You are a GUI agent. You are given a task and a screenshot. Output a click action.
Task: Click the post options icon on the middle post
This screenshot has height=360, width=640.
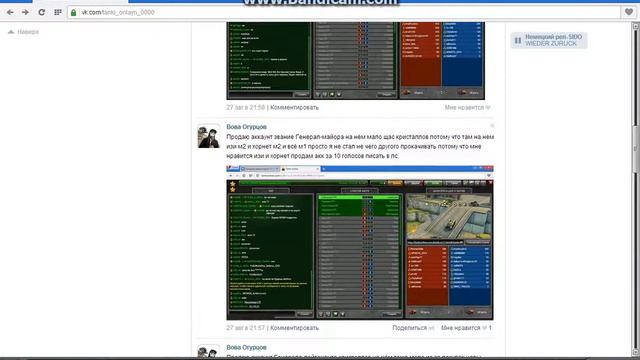pyautogui.click(x=491, y=126)
